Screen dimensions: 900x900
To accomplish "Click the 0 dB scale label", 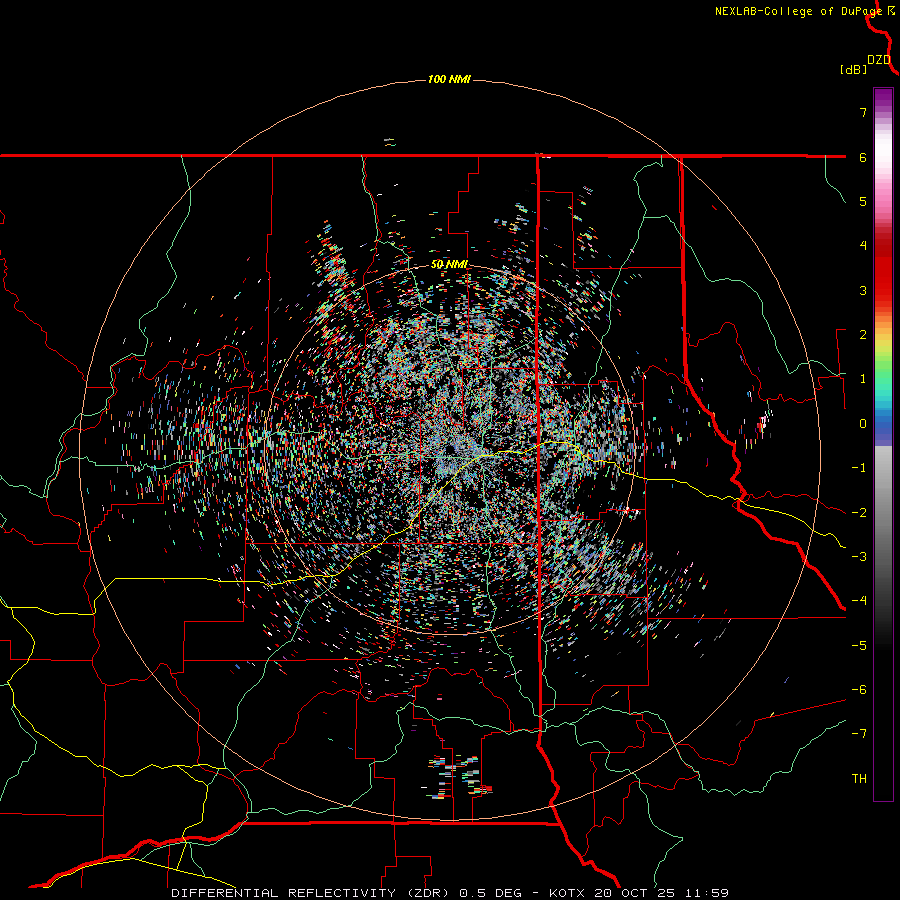I will [863, 424].
